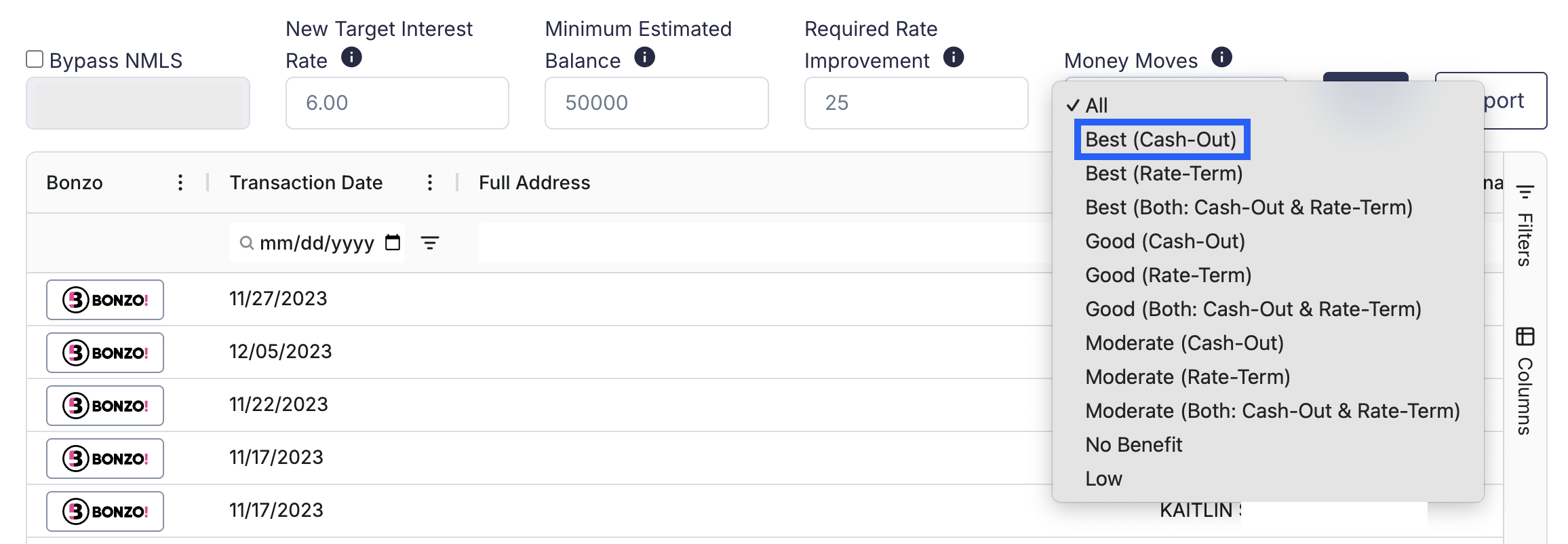Click the Minimum Estimated Balance input
The image size is (1568, 544).
(x=656, y=103)
